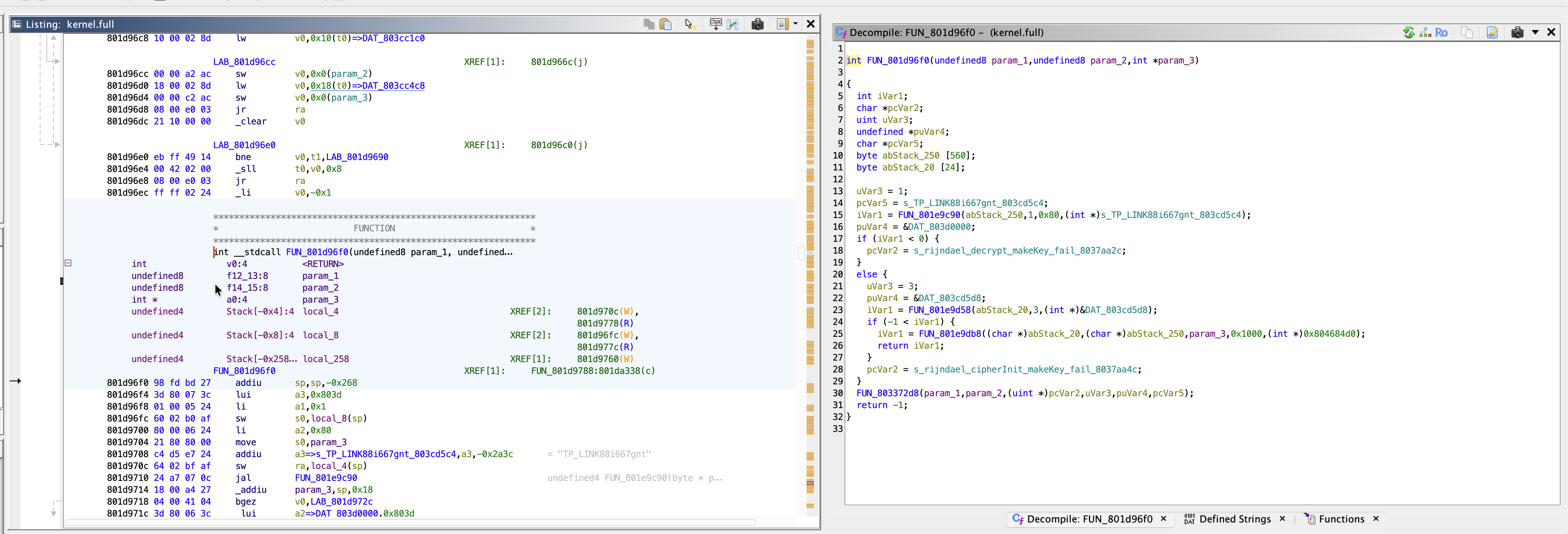Click the LAB_801d972c bgez target
This screenshot has height=534, width=1568.
tap(341, 502)
